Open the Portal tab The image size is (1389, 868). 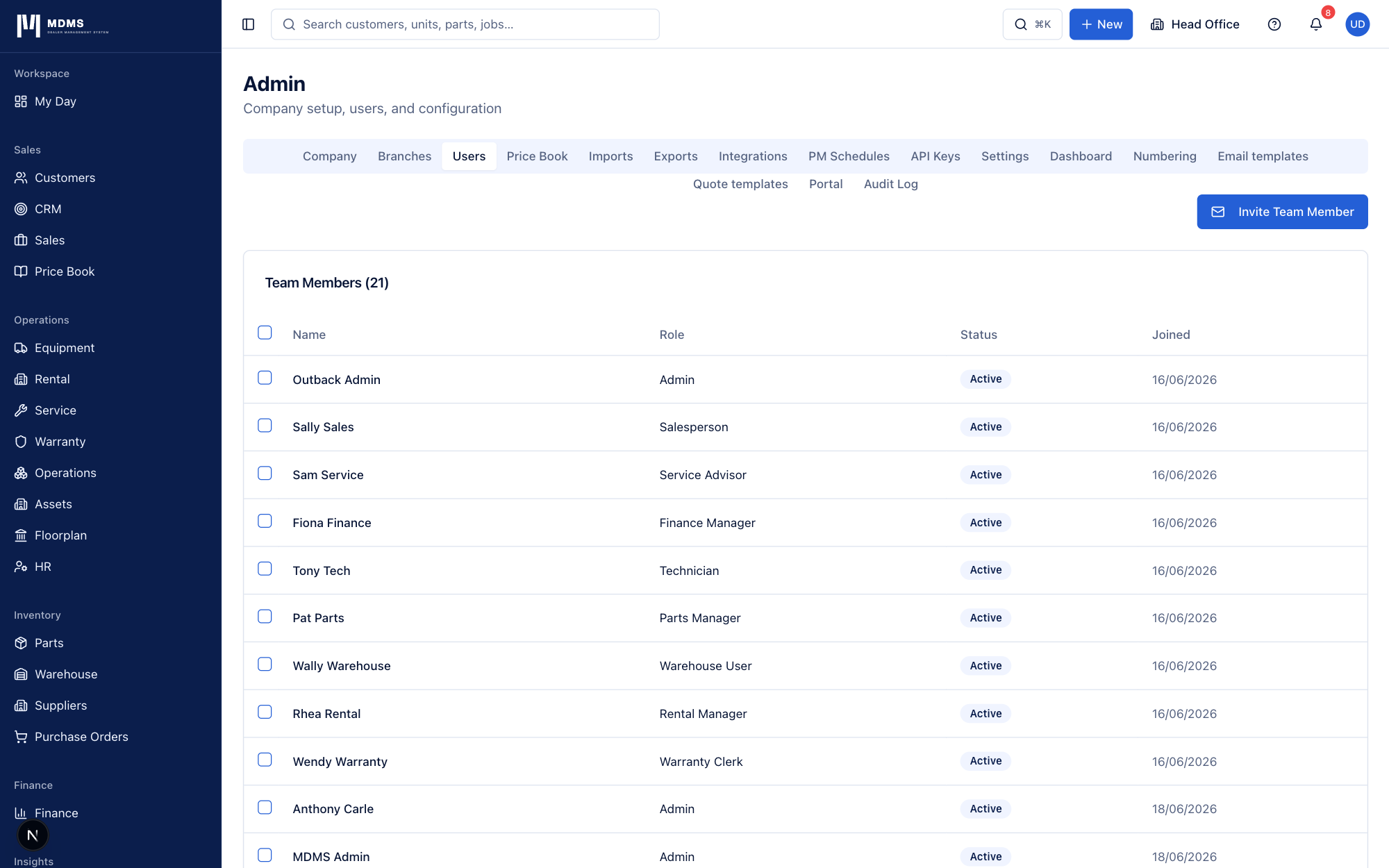(x=826, y=184)
